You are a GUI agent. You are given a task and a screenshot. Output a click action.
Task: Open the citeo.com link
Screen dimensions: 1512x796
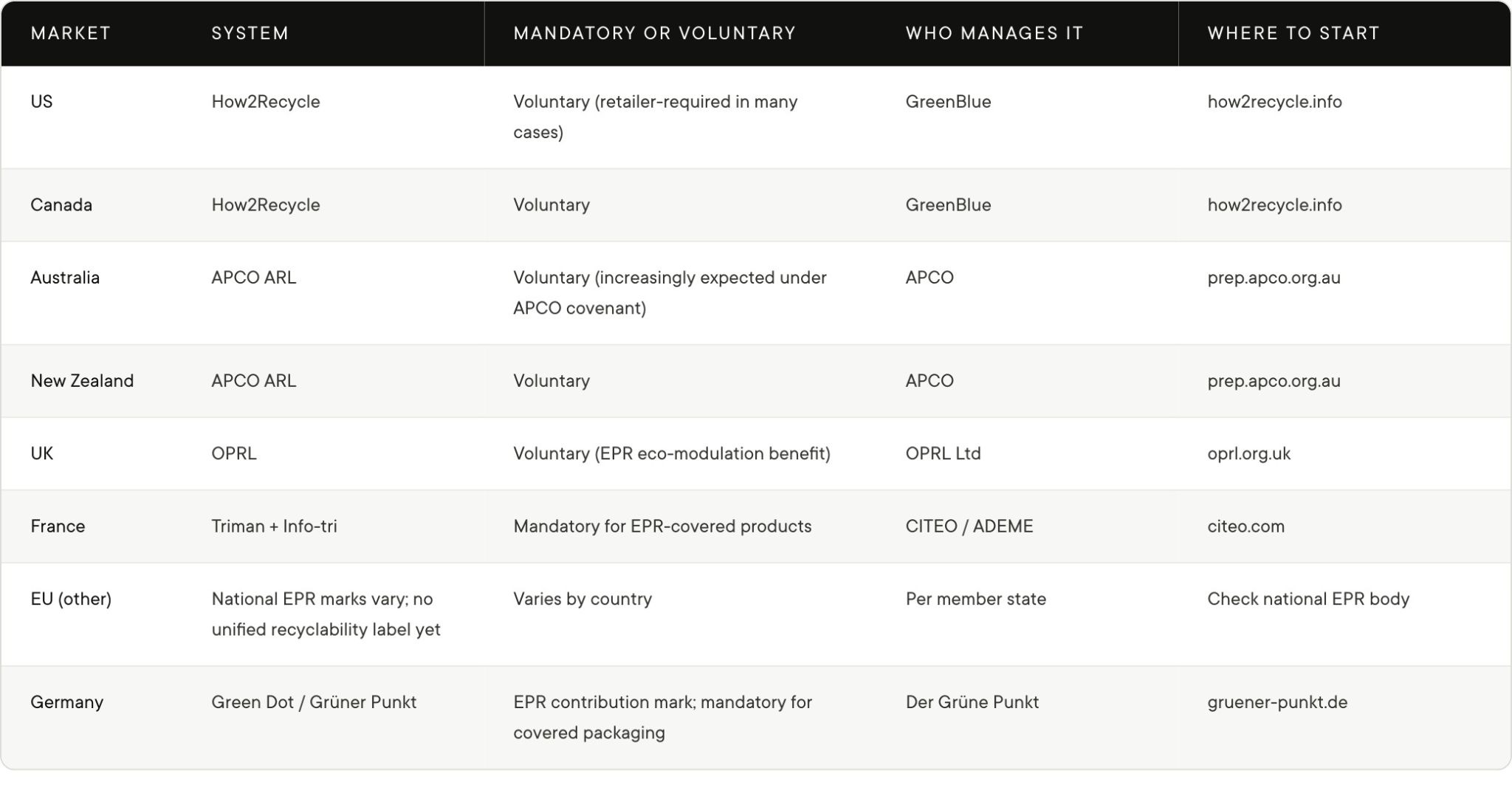click(x=1245, y=526)
